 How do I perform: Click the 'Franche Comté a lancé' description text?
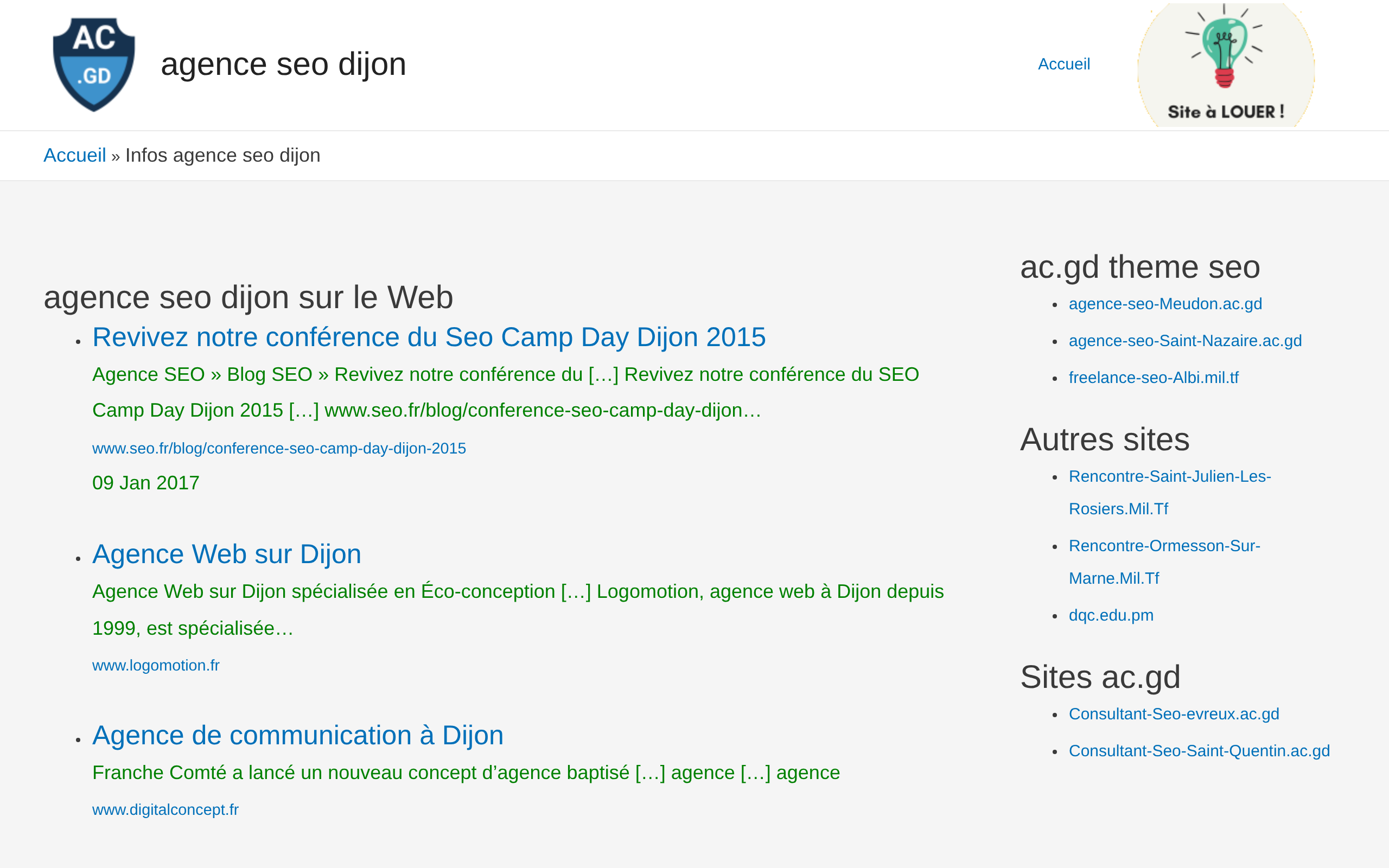click(466, 773)
